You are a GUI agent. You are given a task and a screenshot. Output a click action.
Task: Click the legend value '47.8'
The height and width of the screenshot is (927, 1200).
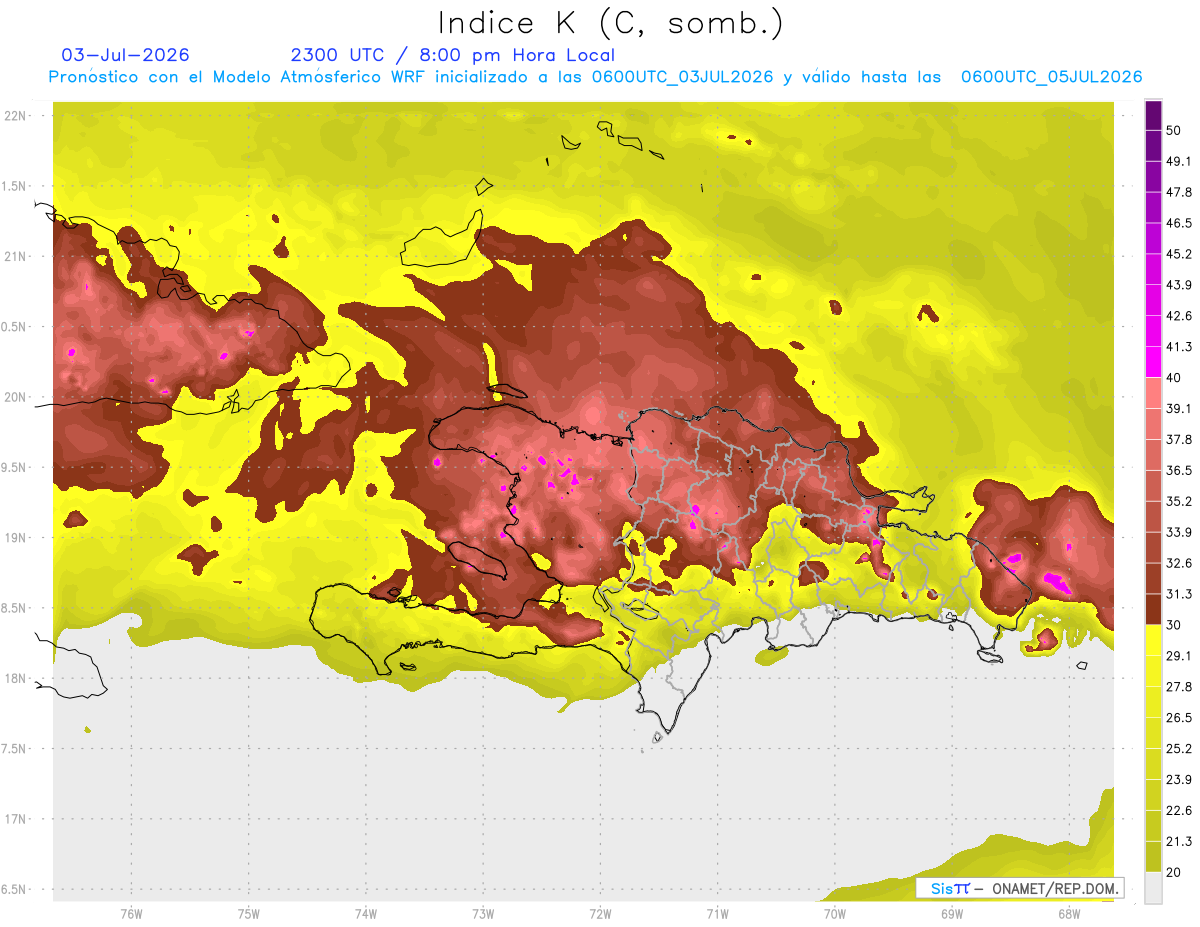tap(1179, 192)
